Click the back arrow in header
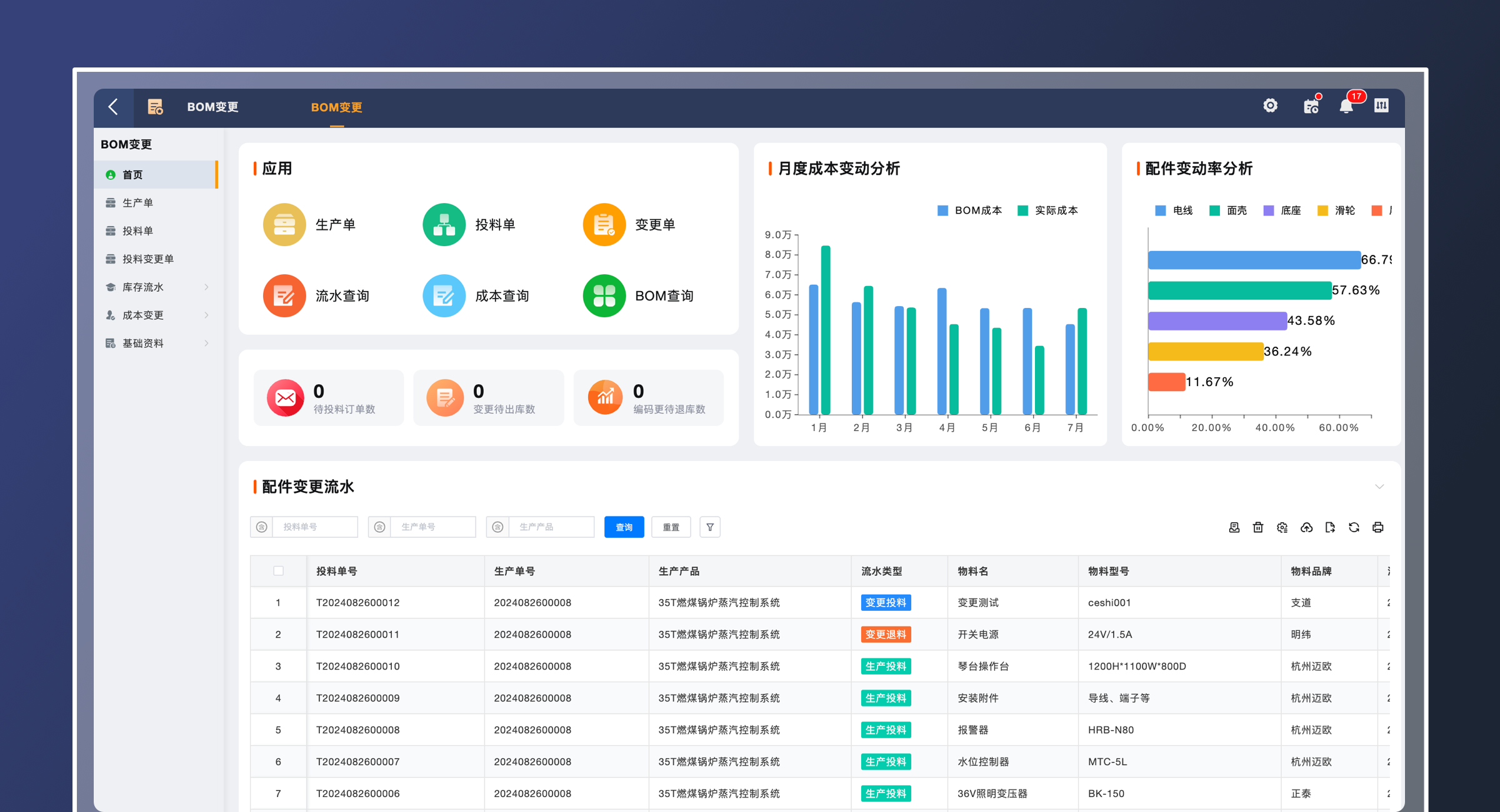Viewport: 1500px width, 812px height. pyautogui.click(x=113, y=107)
